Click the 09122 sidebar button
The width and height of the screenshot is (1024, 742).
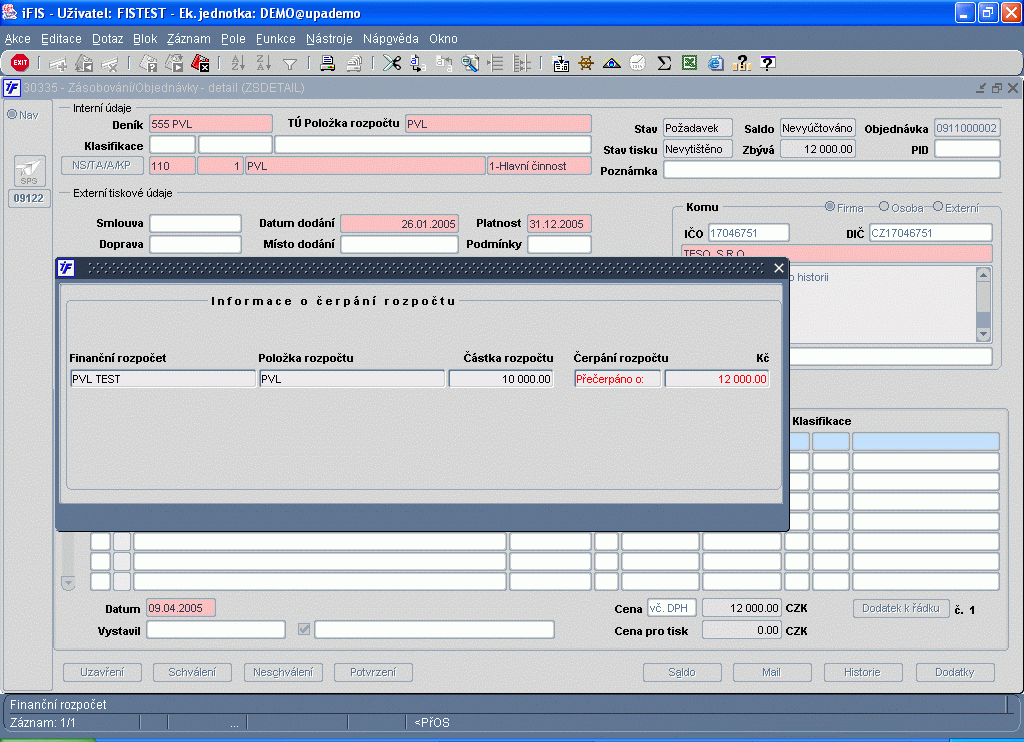29,198
